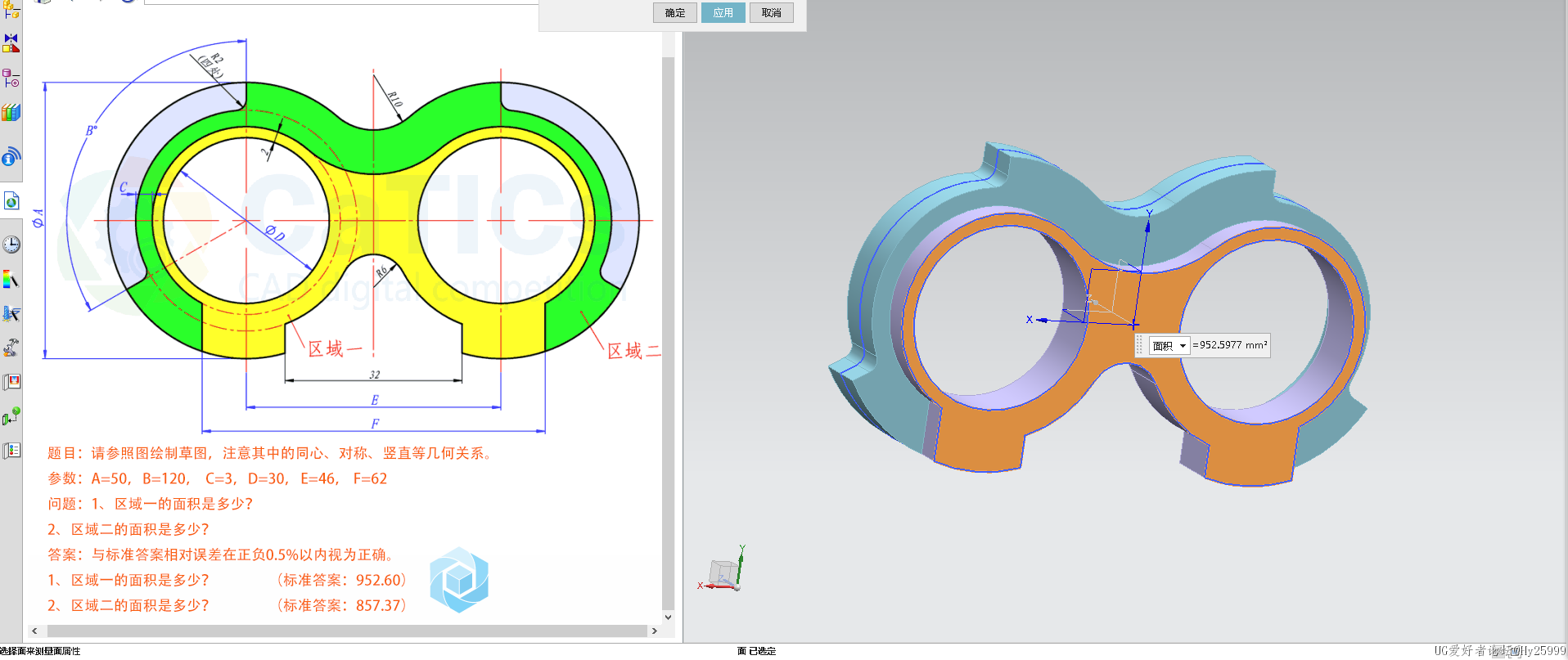Grab the measurement tooltip drag handle
Screen dimensions: 1568x660
coord(1139,346)
